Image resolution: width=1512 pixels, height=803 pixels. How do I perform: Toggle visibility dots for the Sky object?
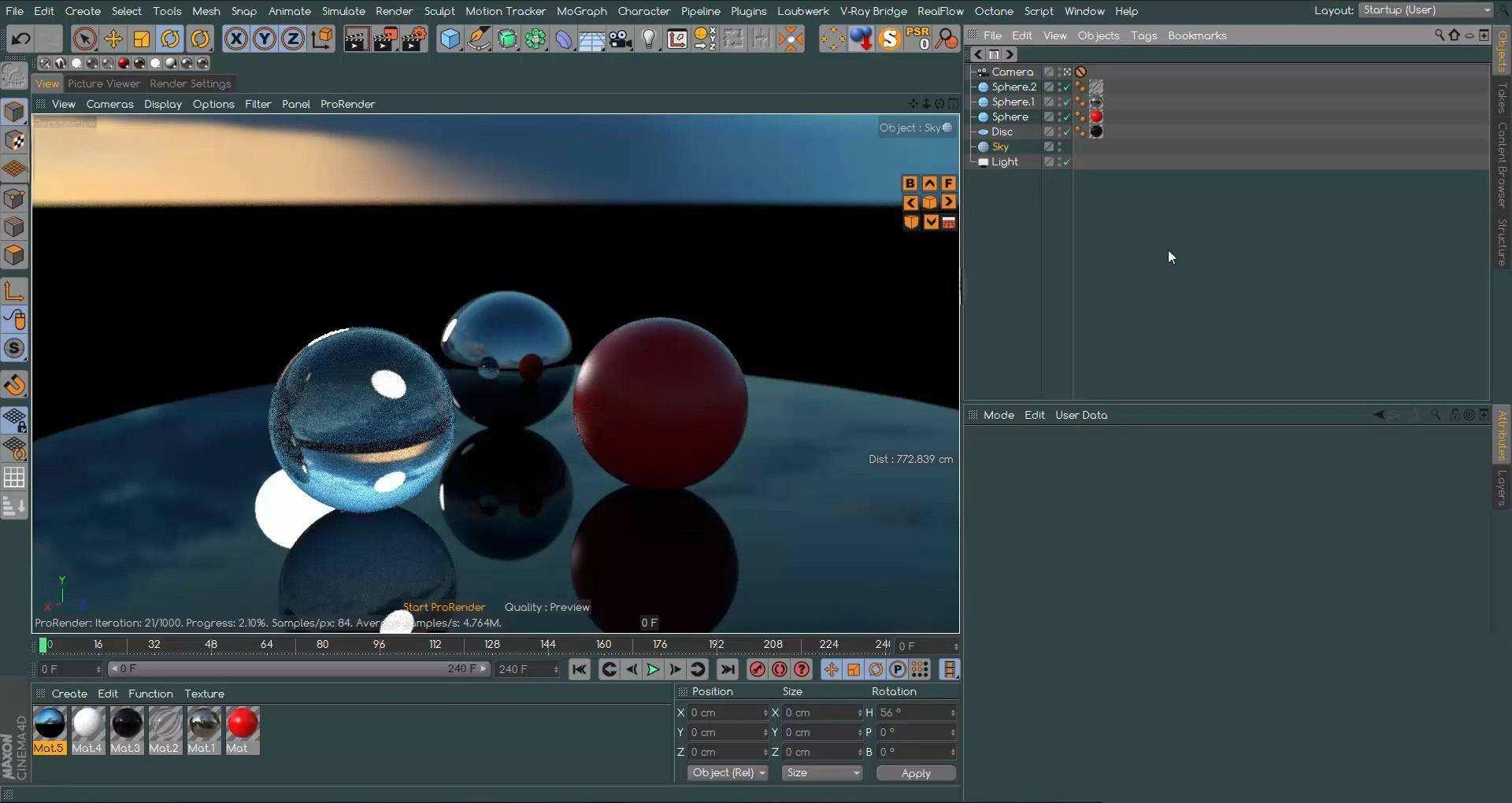click(1060, 147)
